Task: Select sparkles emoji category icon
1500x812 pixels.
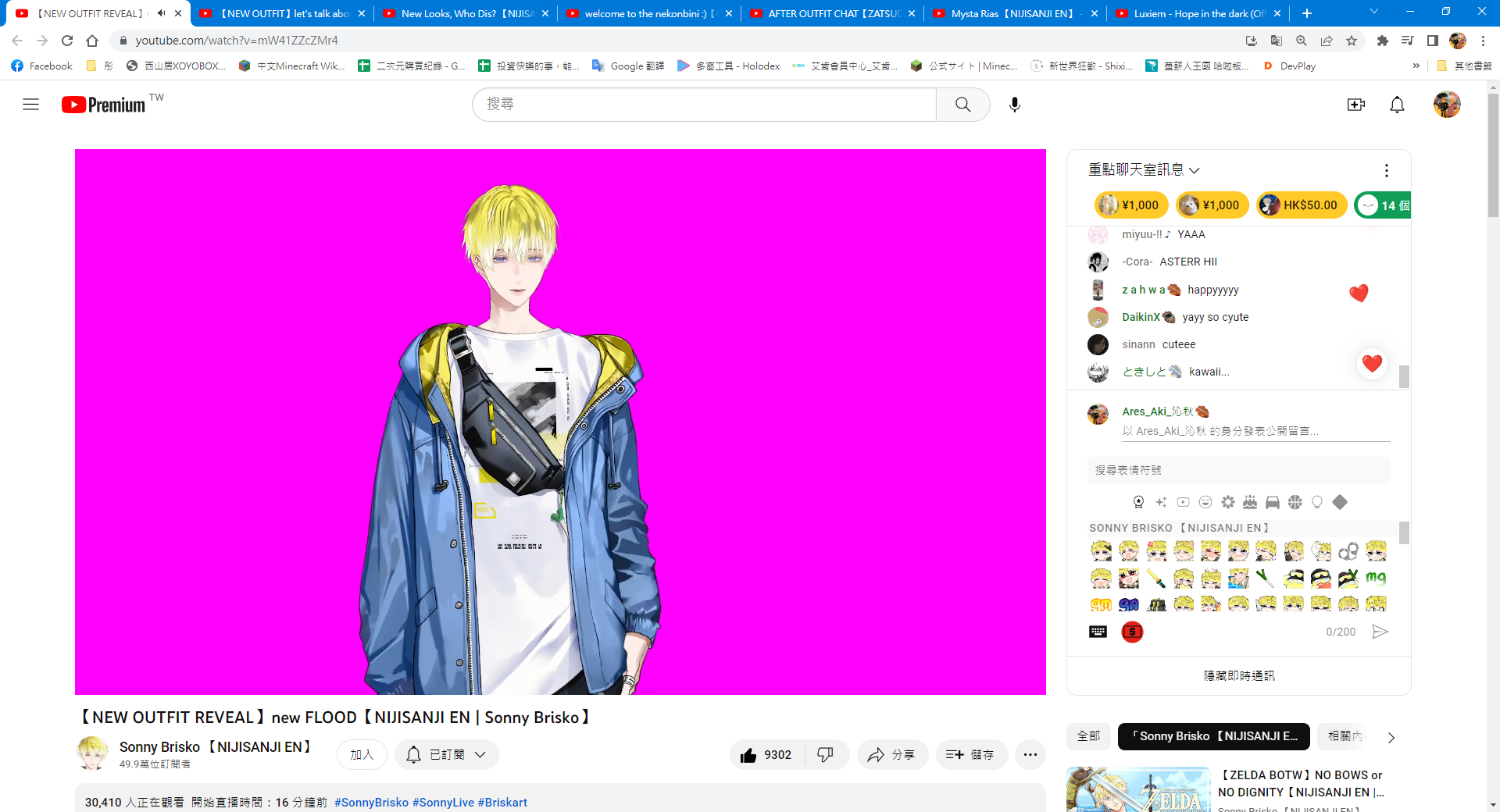Action: [1161, 502]
